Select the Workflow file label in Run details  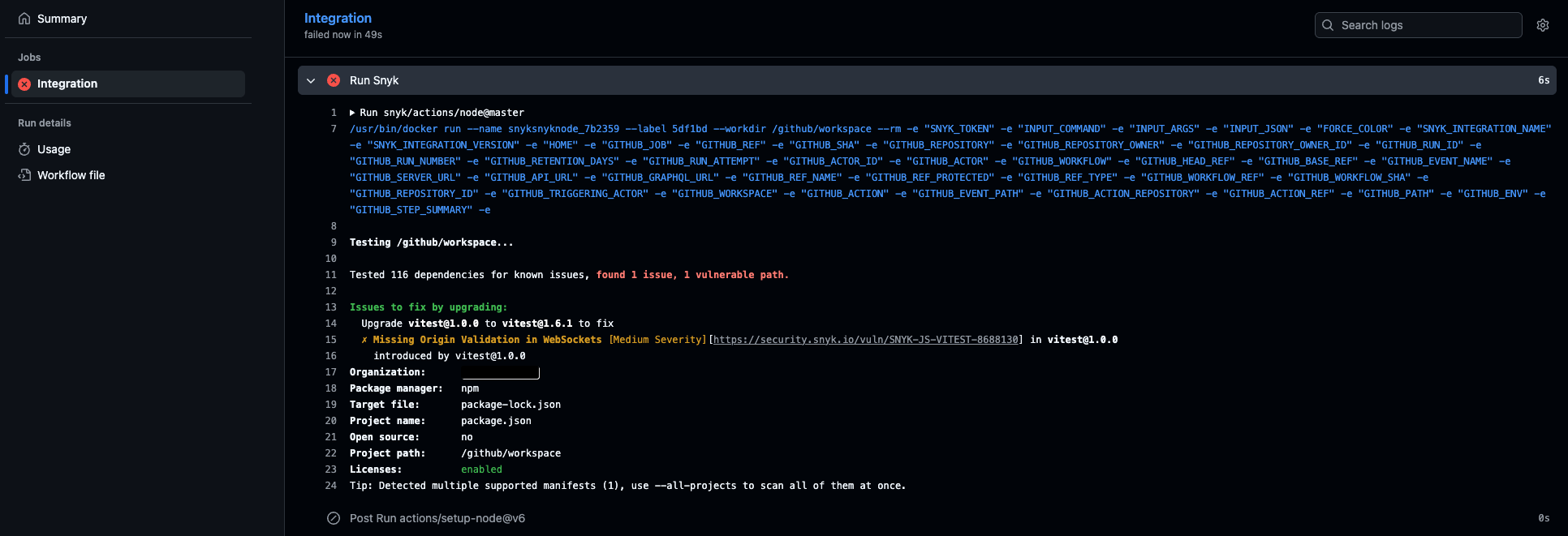[71, 175]
